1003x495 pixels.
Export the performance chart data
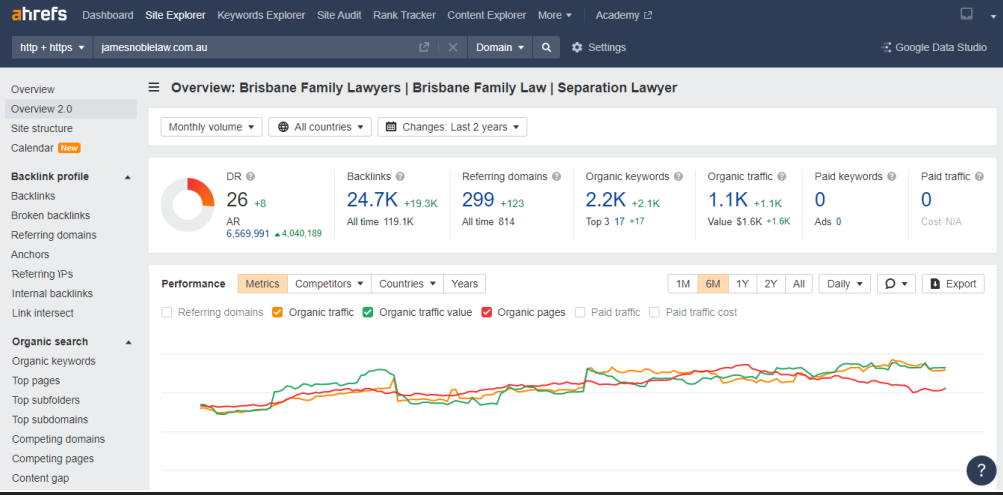(953, 284)
